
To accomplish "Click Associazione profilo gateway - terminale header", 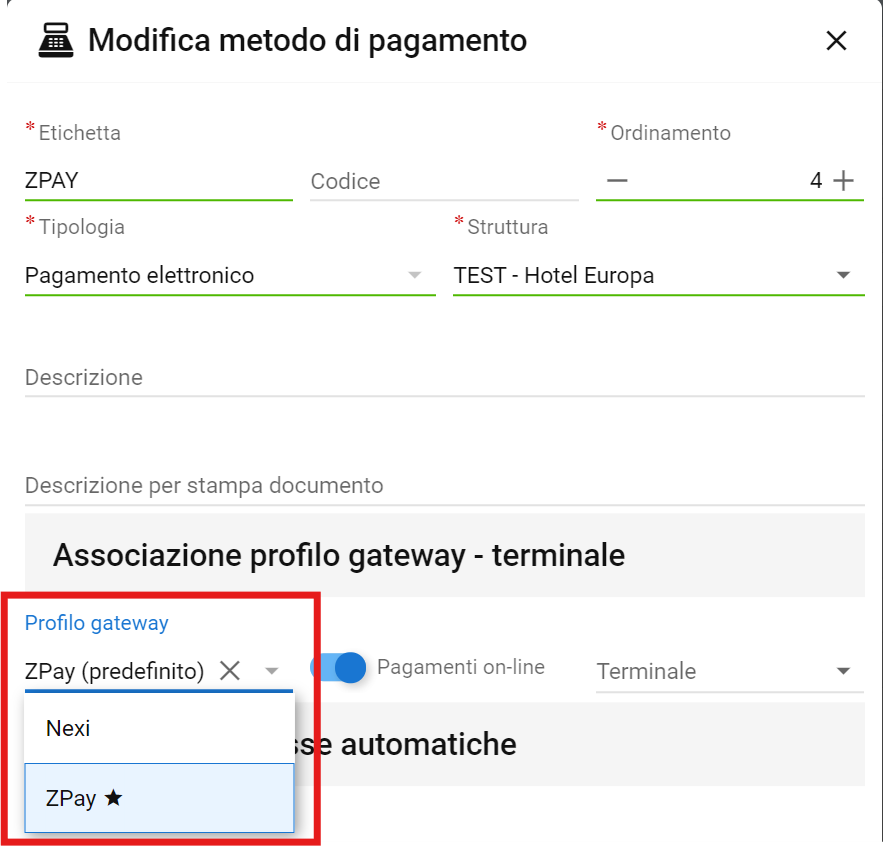I will click(339, 555).
